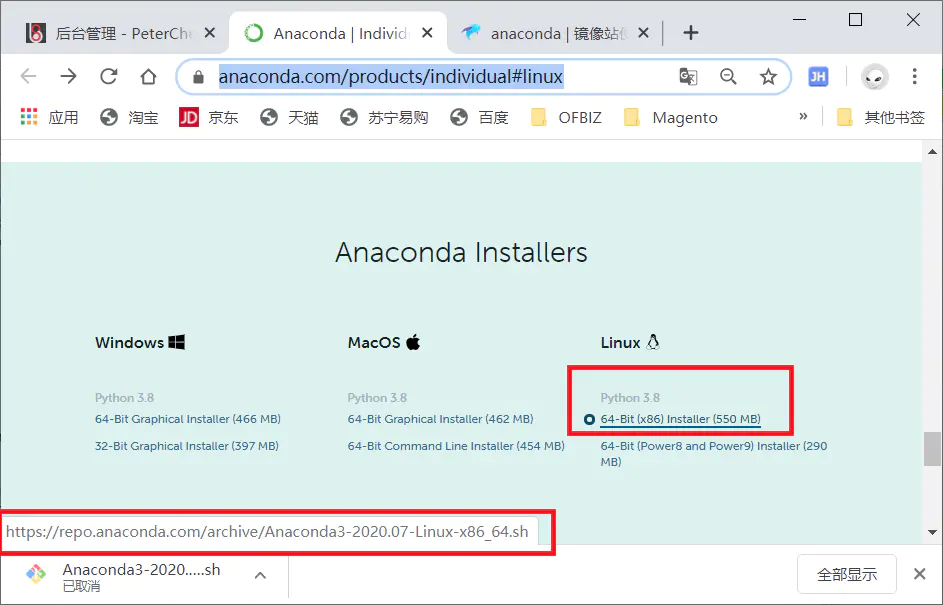The width and height of the screenshot is (943, 605).
Task: Click the Linux heading text
Action: [x=620, y=343]
